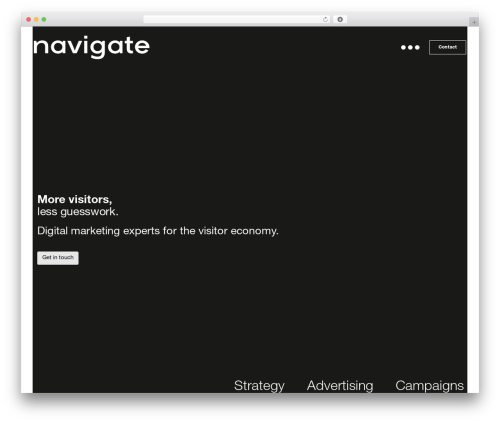Click 'Digital marketing experts for the visitor economy.' text
The height and width of the screenshot is (423, 500).
[x=158, y=231]
